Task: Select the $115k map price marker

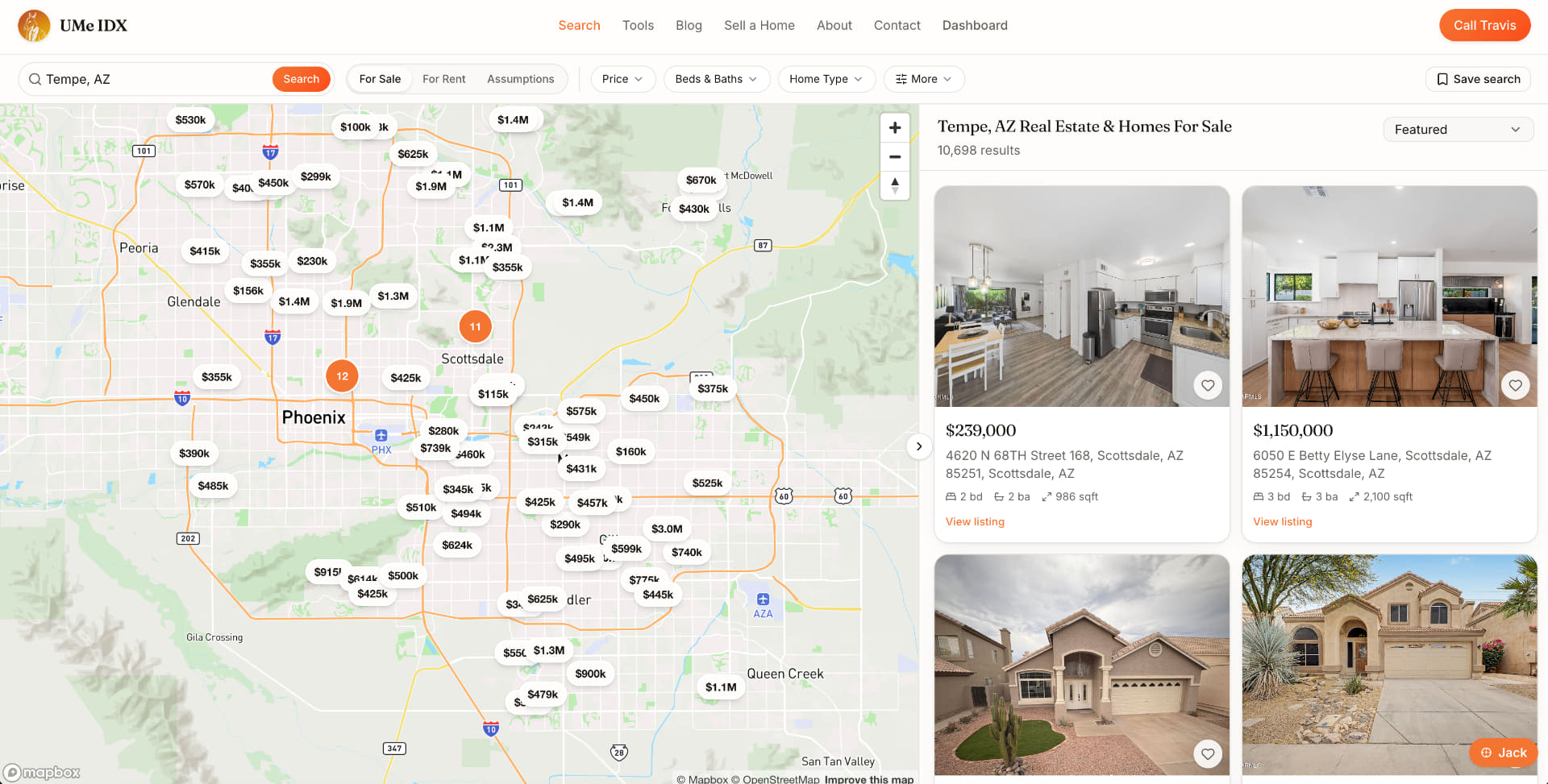Action: tap(493, 394)
